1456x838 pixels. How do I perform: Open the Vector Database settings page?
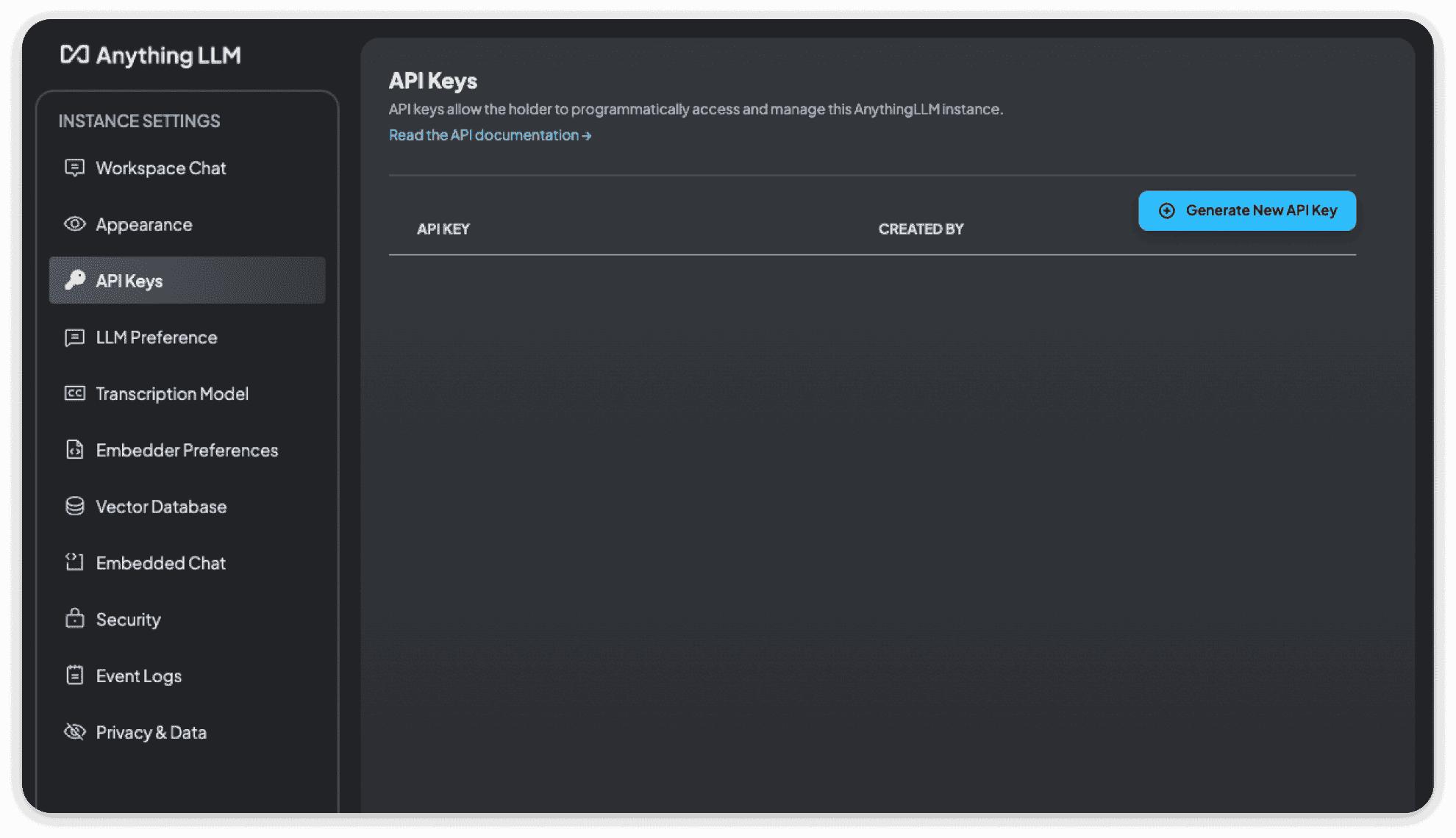coord(161,506)
